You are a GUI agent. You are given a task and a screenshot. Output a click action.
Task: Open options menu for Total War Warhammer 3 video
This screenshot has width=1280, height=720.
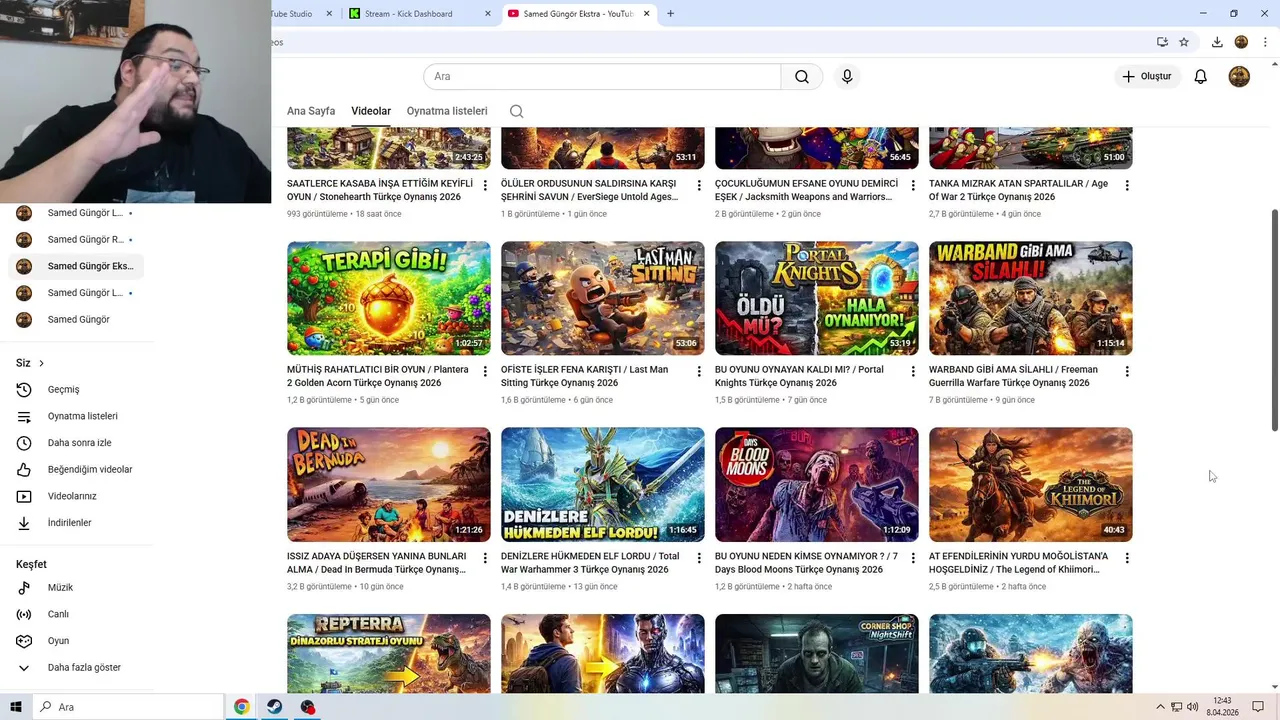click(x=699, y=558)
